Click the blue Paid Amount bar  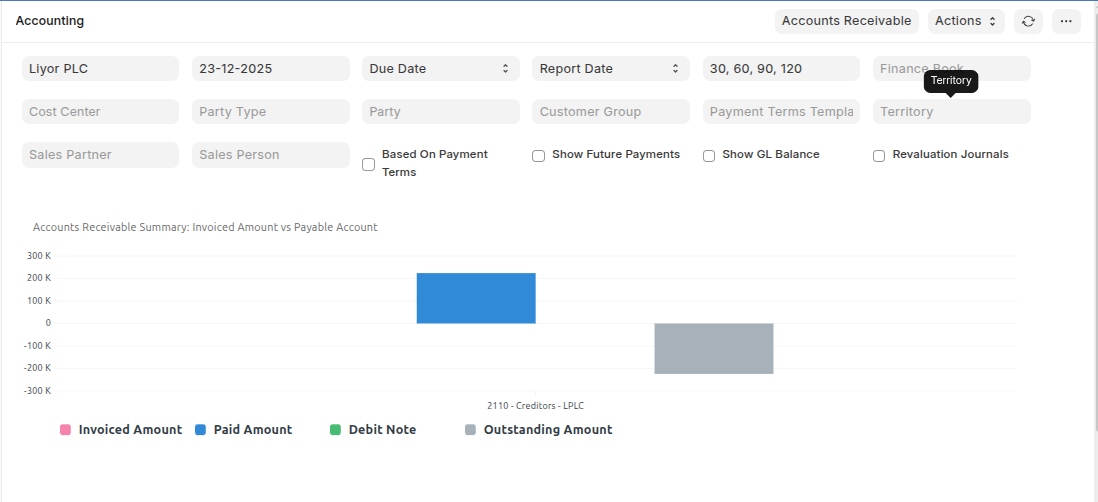point(476,298)
